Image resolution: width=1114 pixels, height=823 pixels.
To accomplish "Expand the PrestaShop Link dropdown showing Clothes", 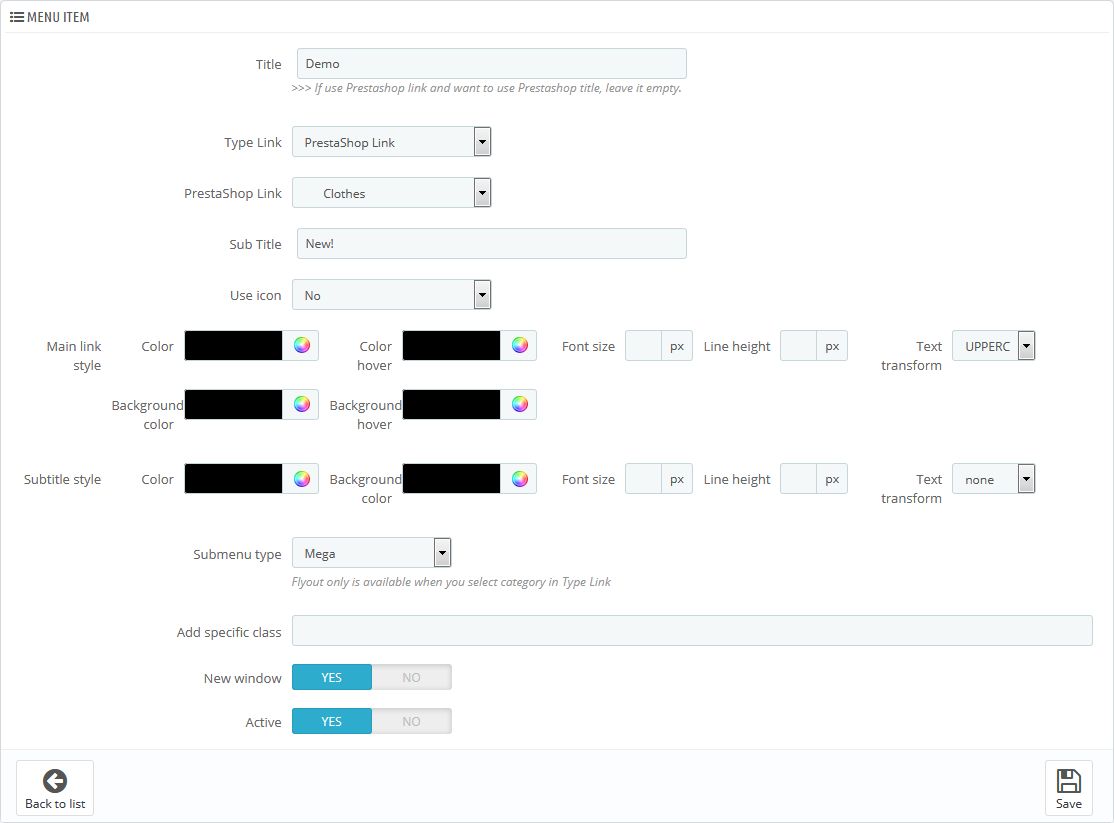I will point(391,193).
